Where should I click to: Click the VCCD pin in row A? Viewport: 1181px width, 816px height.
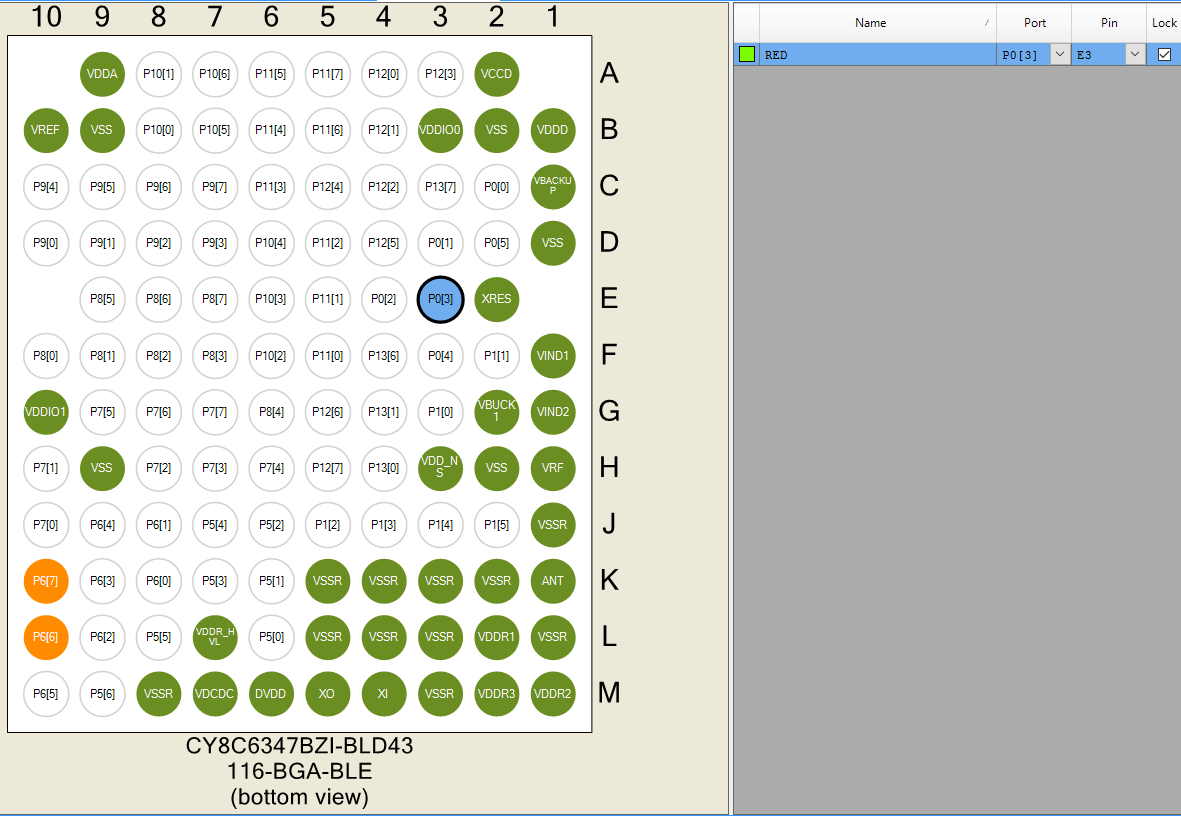[496, 74]
